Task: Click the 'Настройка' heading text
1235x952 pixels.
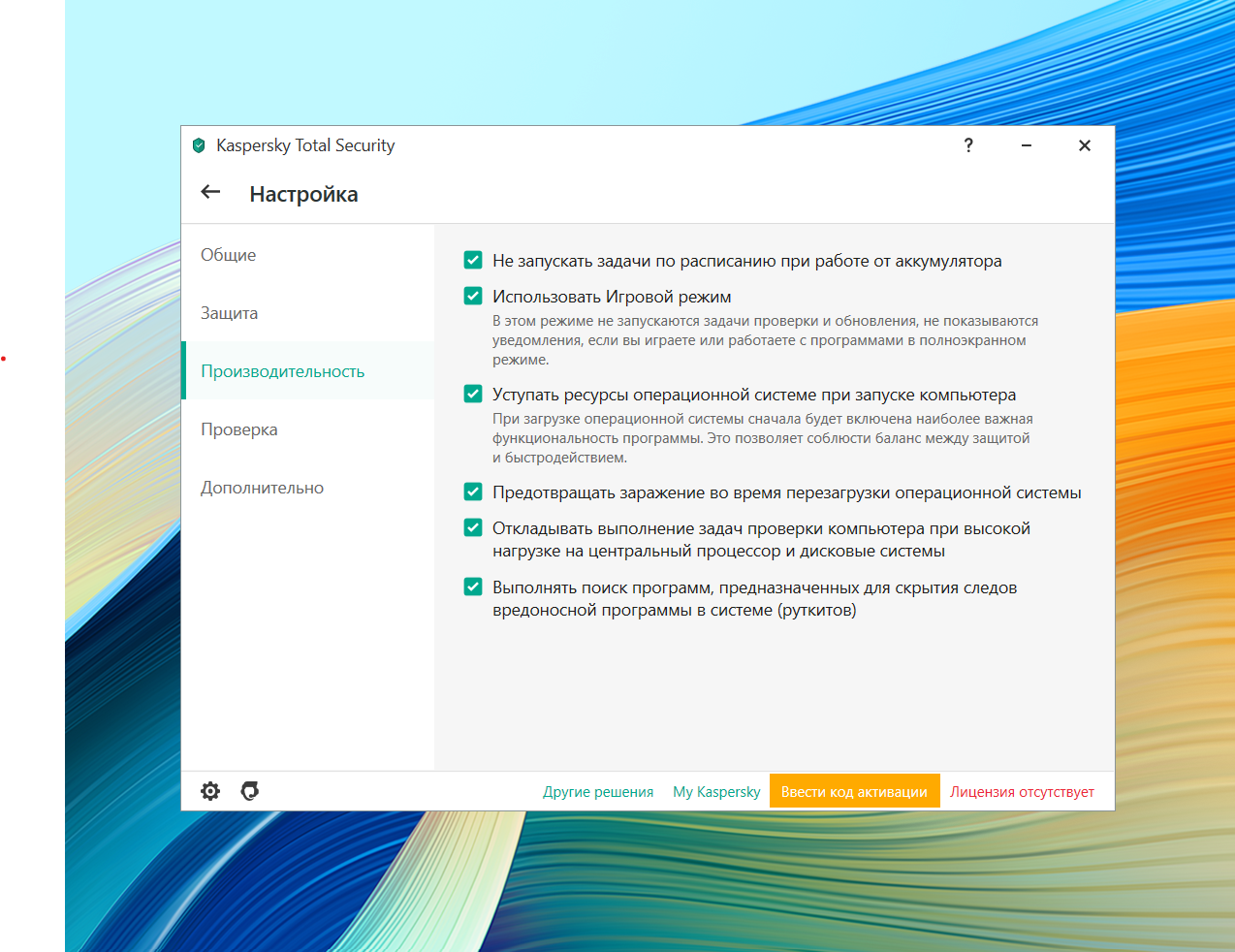Action: tap(303, 194)
